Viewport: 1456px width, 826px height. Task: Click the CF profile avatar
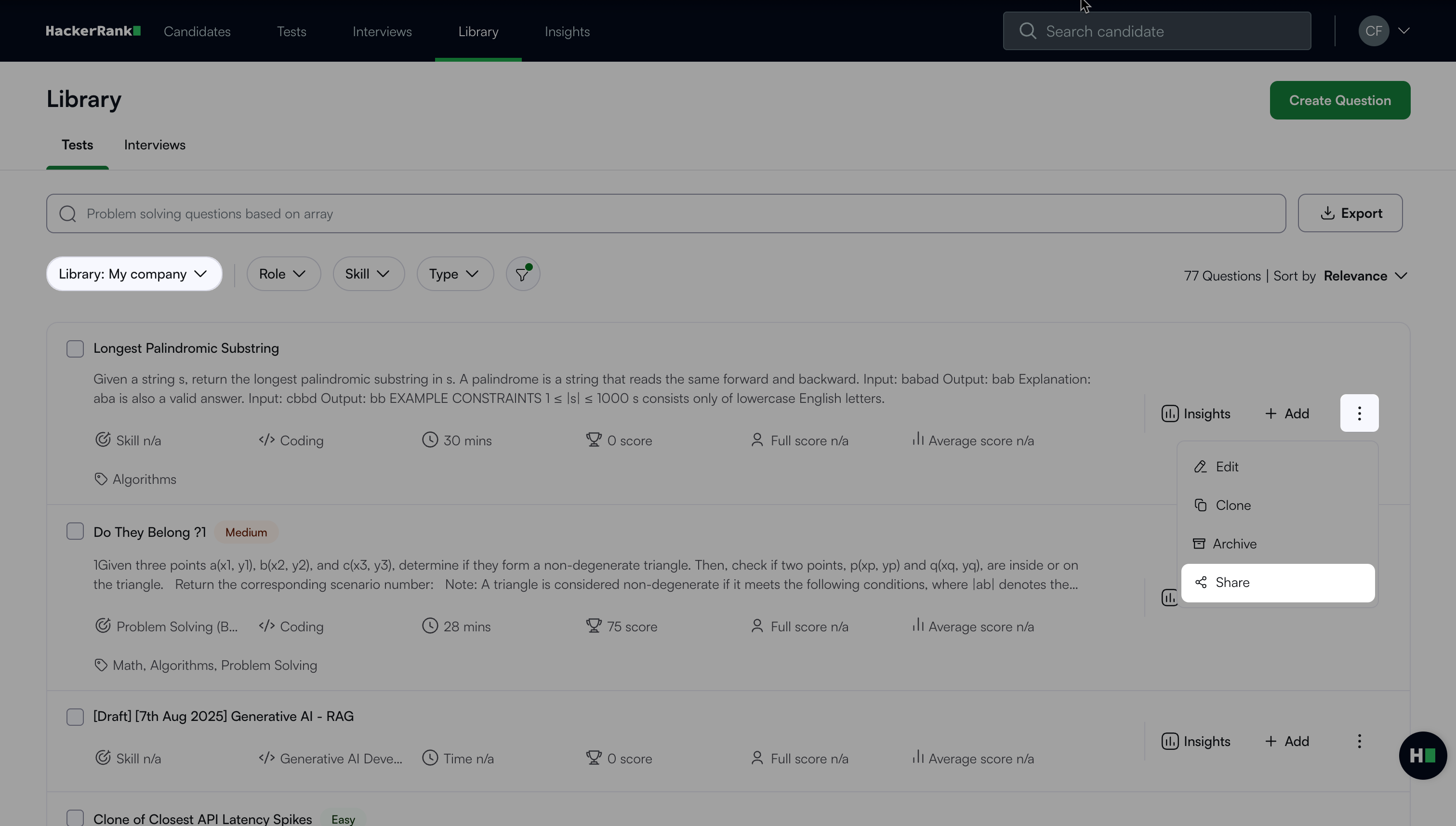click(1373, 31)
